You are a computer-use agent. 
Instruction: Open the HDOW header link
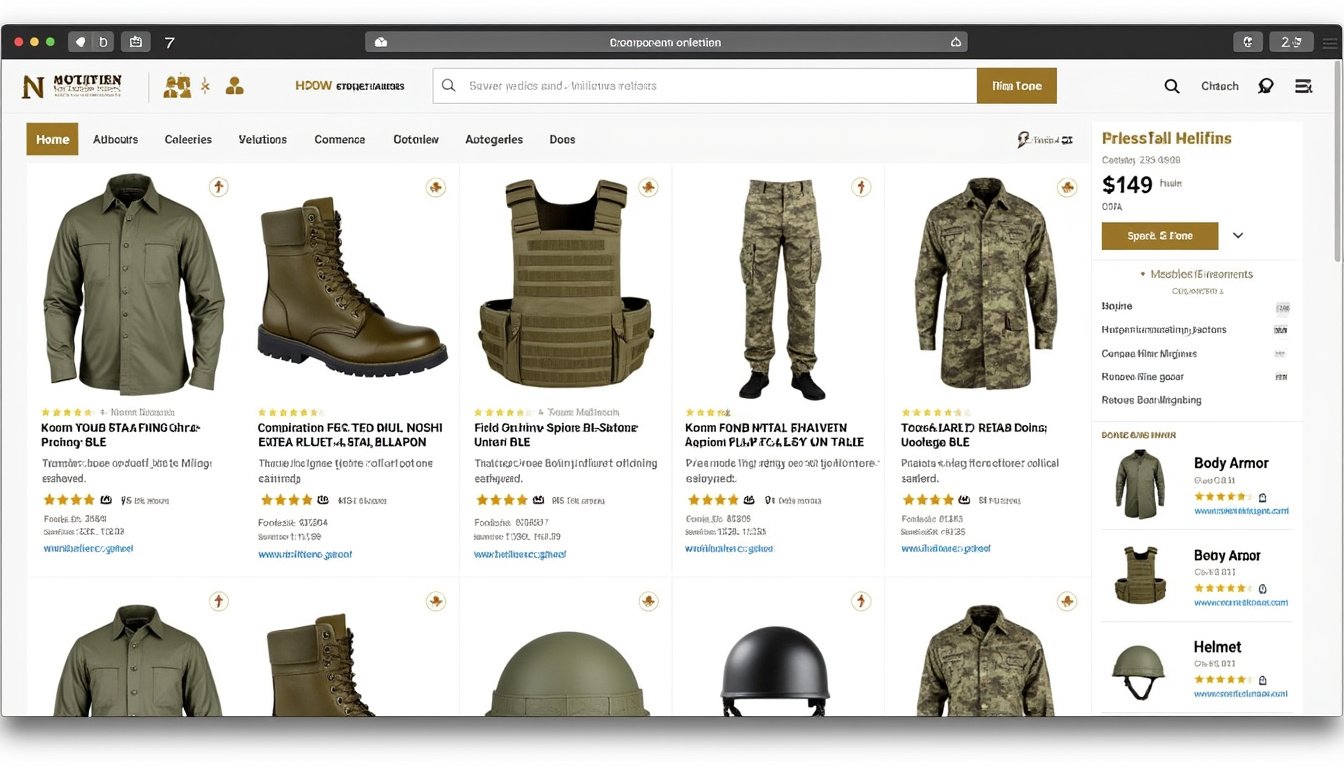[x=349, y=86]
